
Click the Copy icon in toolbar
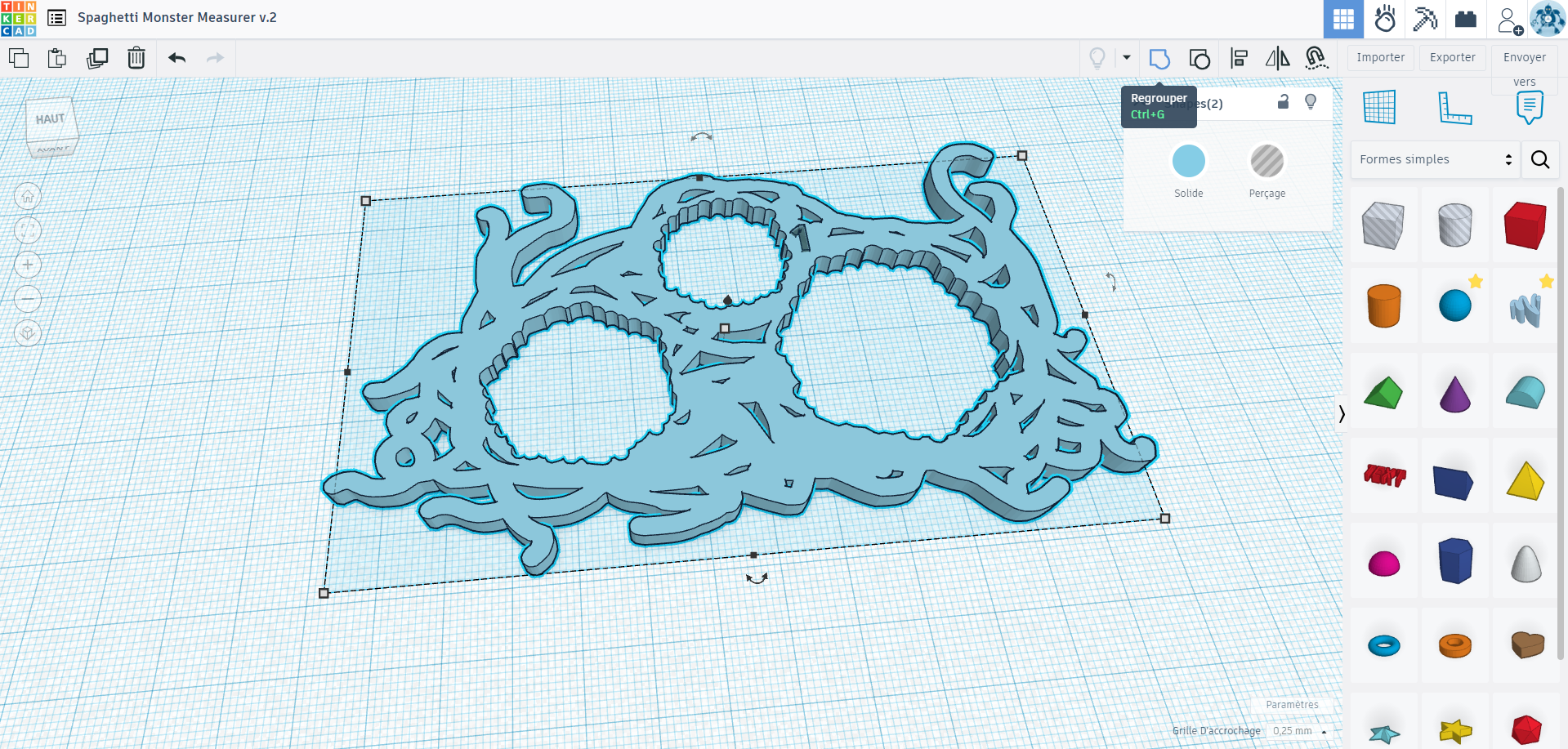click(x=19, y=58)
